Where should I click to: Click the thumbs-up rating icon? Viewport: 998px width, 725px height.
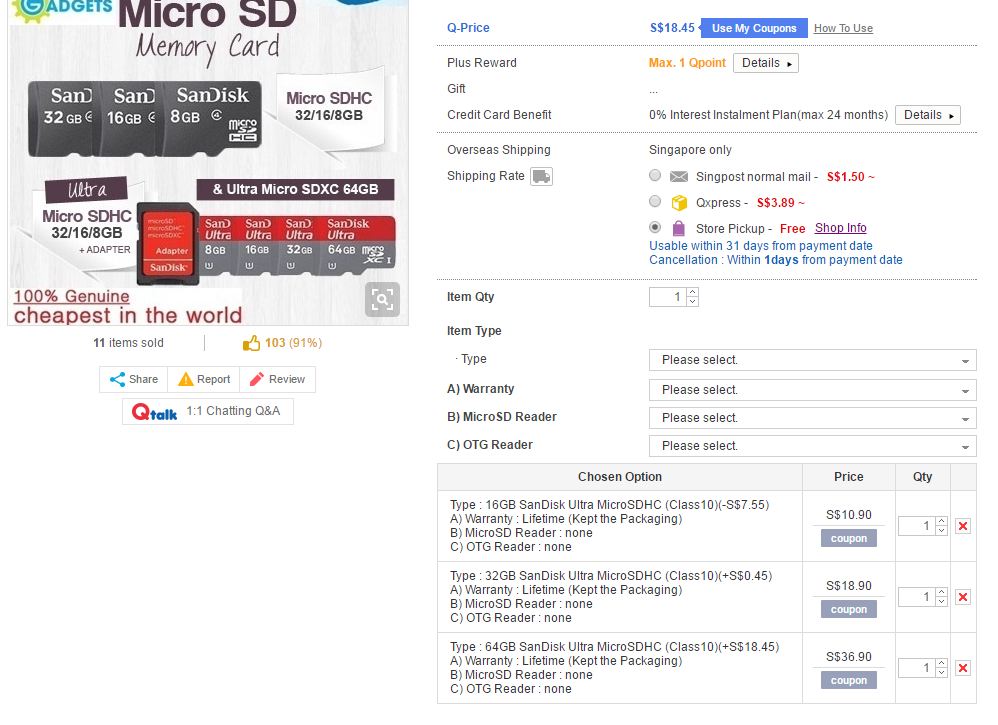251,343
